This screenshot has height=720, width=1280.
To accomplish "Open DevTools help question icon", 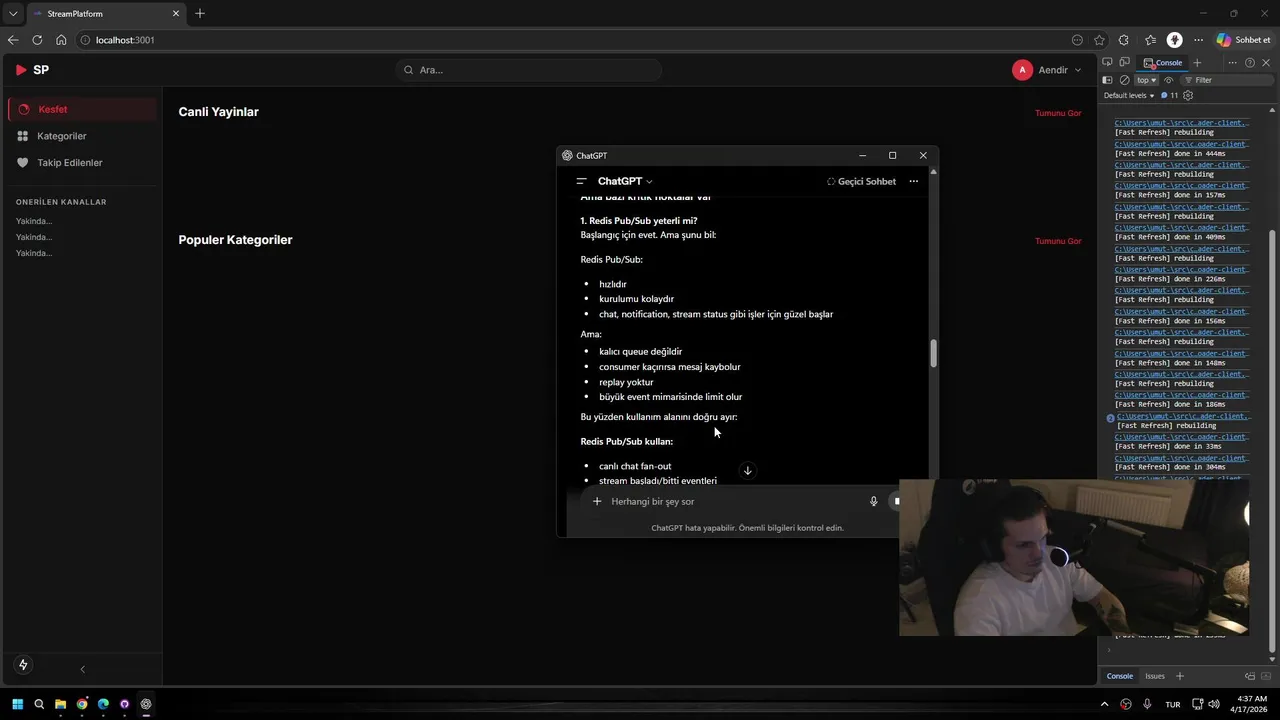I will pos(1249,62).
